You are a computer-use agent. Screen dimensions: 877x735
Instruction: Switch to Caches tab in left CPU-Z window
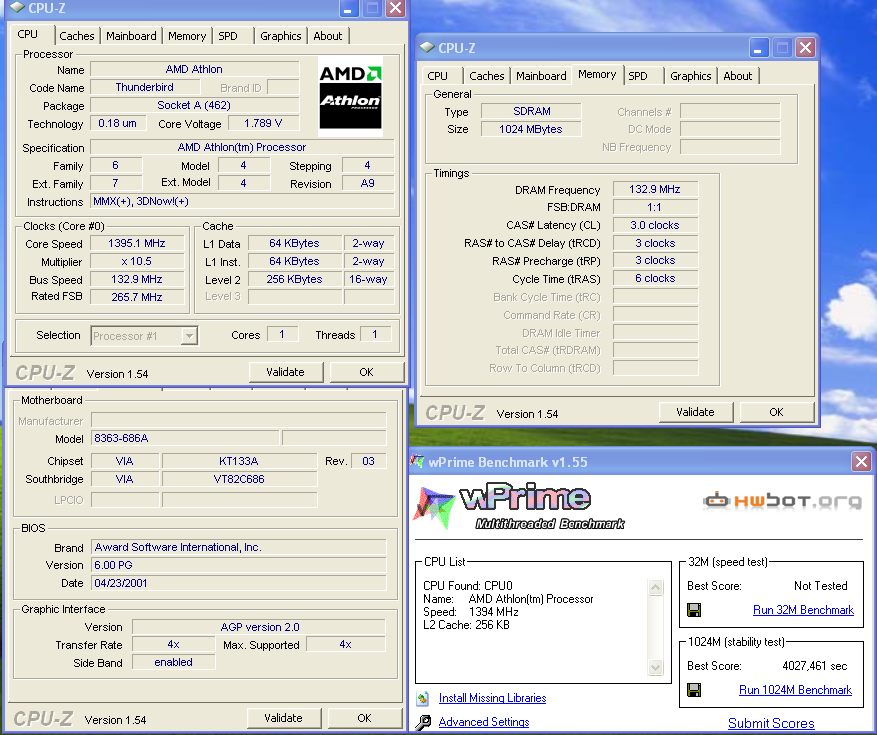[x=77, y=36]
